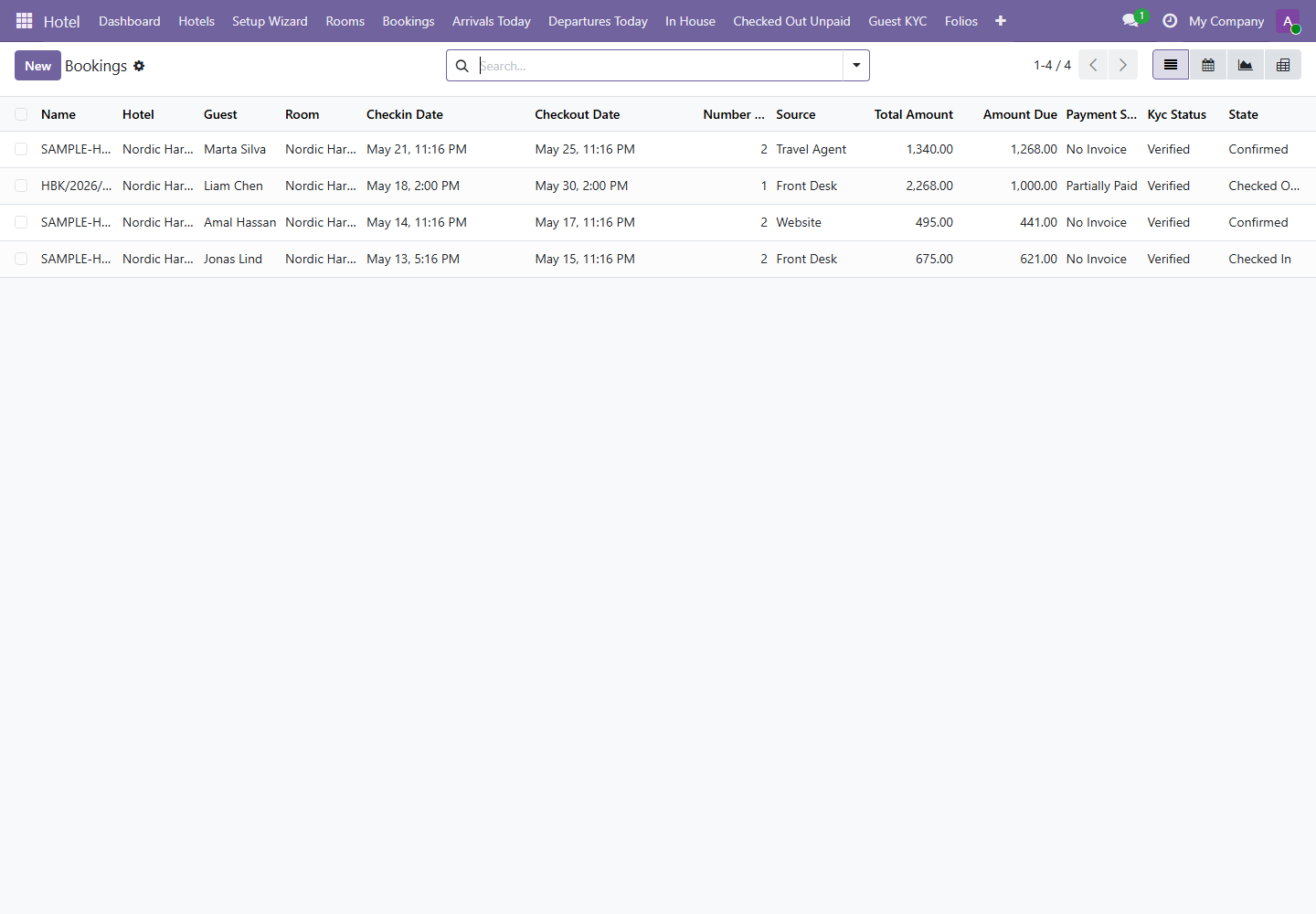Click the Checked In state cell
The image size is (1316, 914).
[x=1260, y=259]
